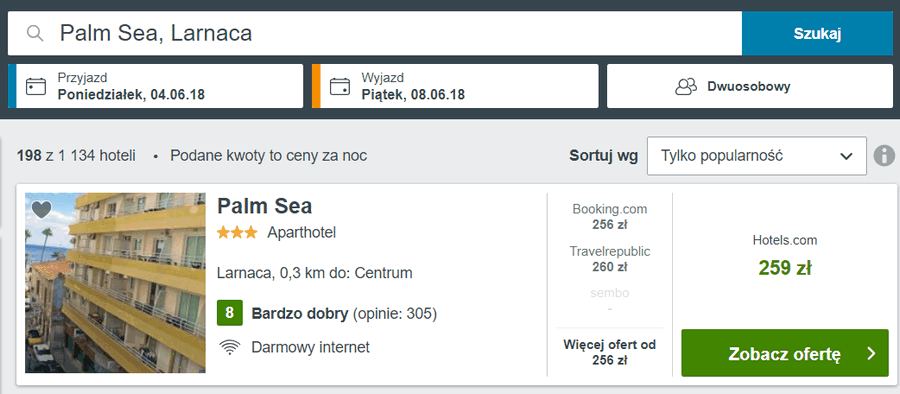Select the Booking.com 256 zł offer
Viewport: 900px width, 394px height.
610,217
